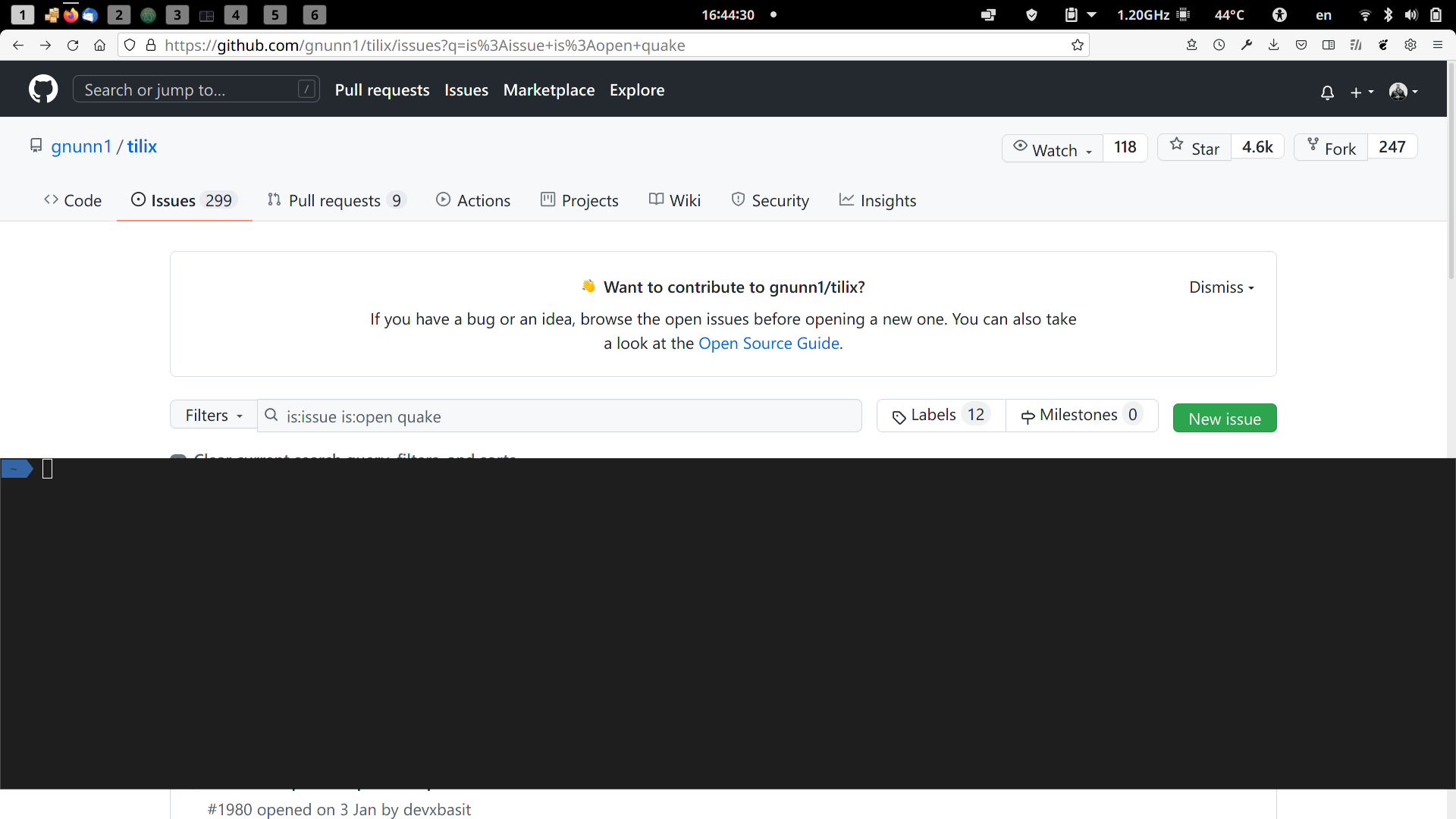Screen dimensions: 1456x819
Task: Open the Actions tab
Action: [x=473, y=200]
